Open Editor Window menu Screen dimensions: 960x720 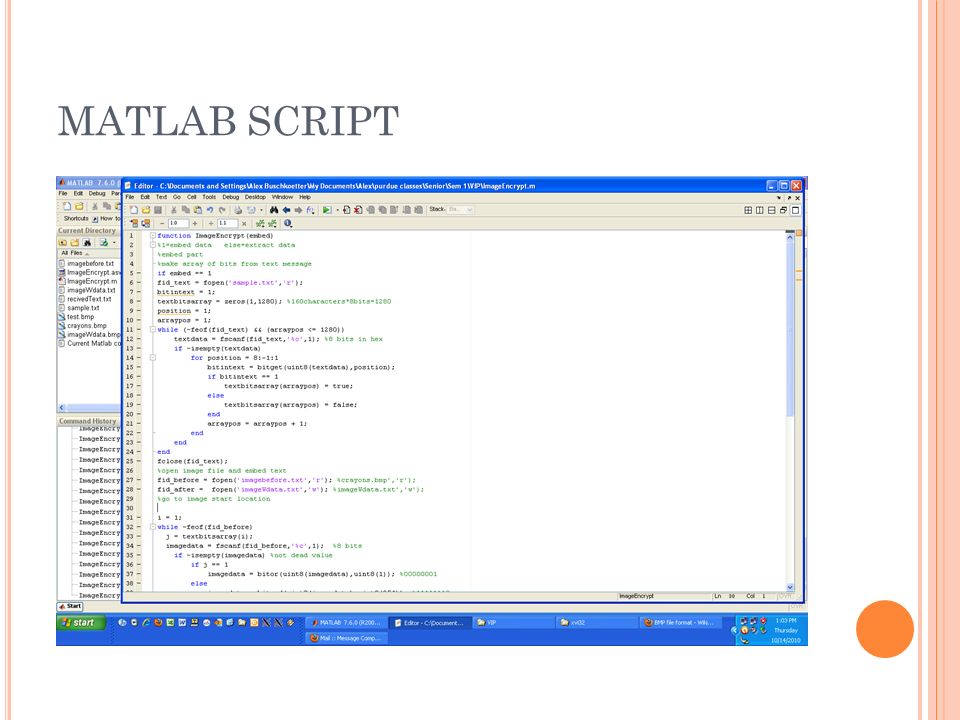(x=282, y=197)
